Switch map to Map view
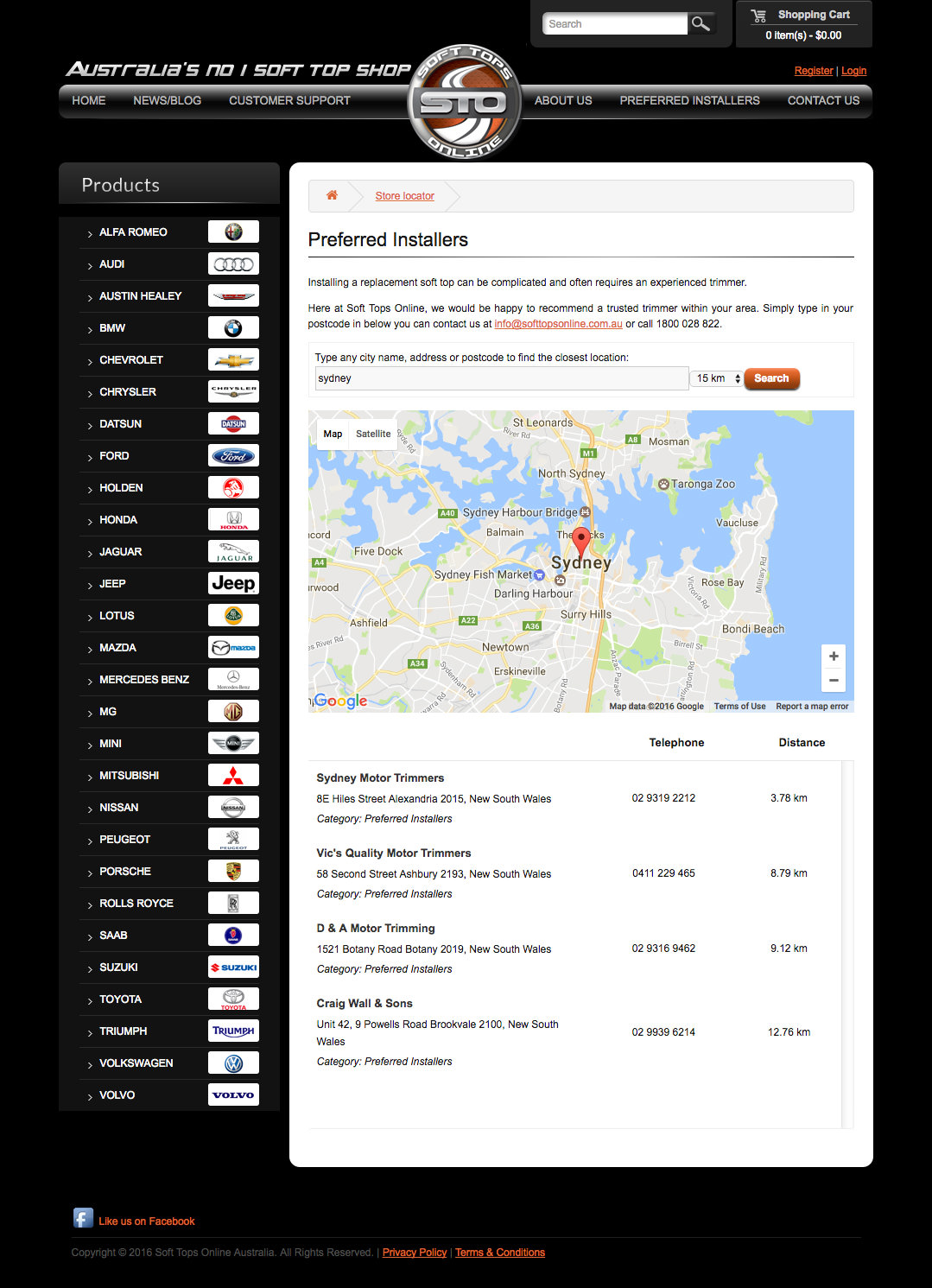The width and height of the screenshot is (932, 1288). coord(333,434)
